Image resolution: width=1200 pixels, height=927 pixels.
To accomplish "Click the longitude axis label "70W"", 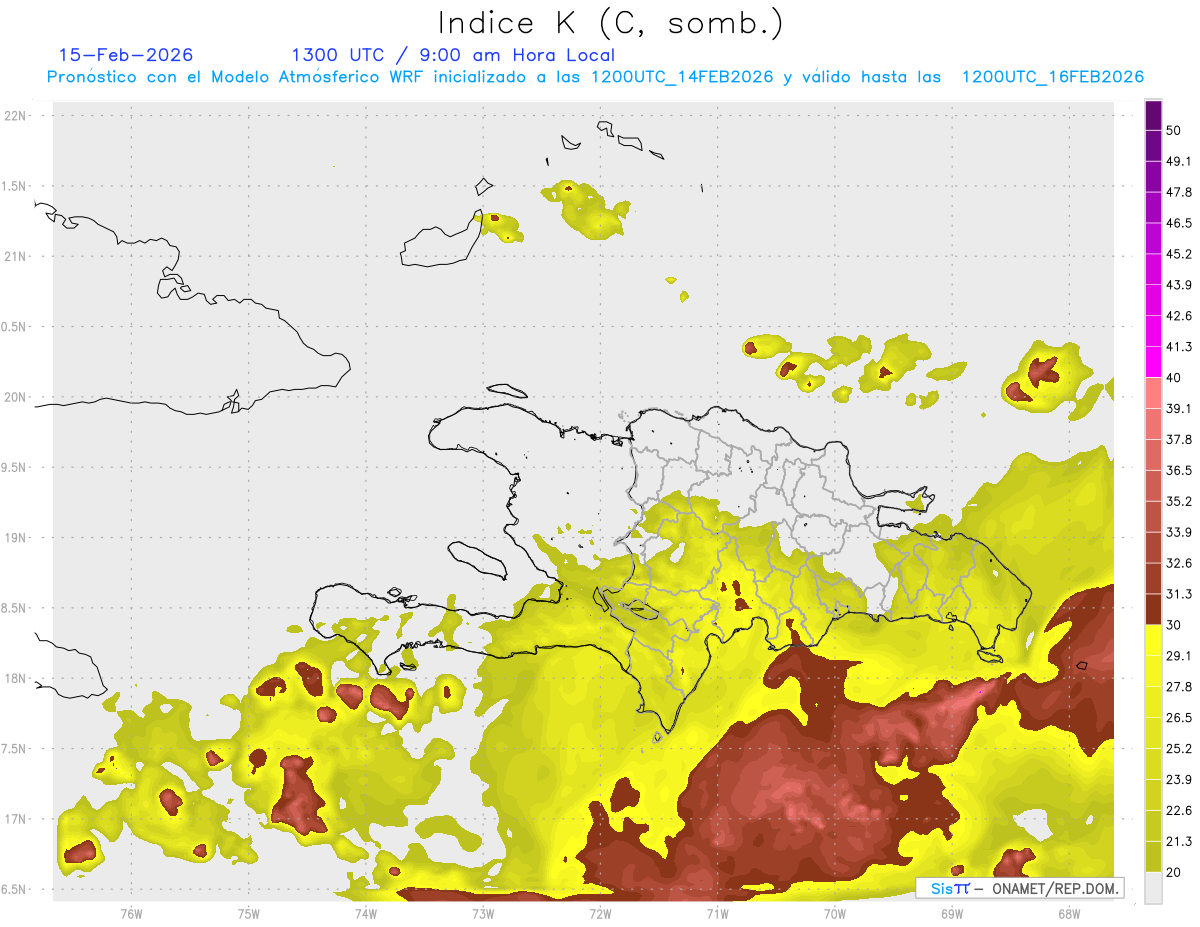I will (835, 914).
